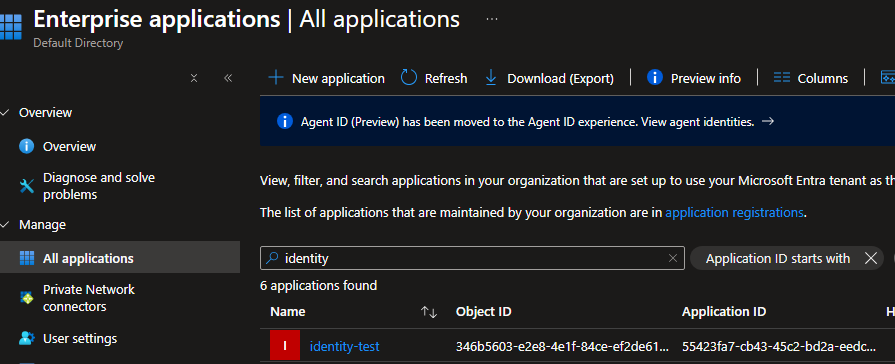Click the identity-test red app icon

point(285,346)
